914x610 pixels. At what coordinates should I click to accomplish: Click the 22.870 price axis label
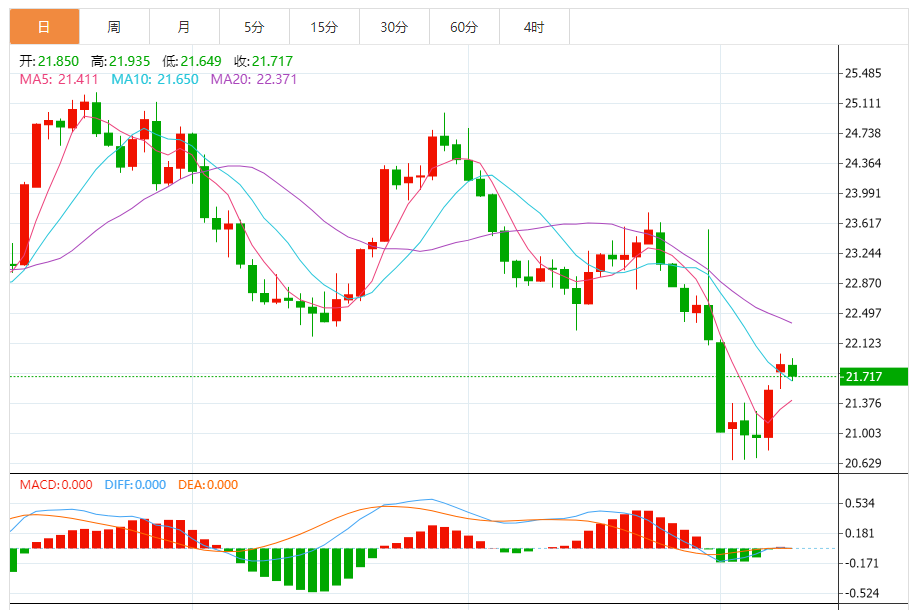pos(863,283)
